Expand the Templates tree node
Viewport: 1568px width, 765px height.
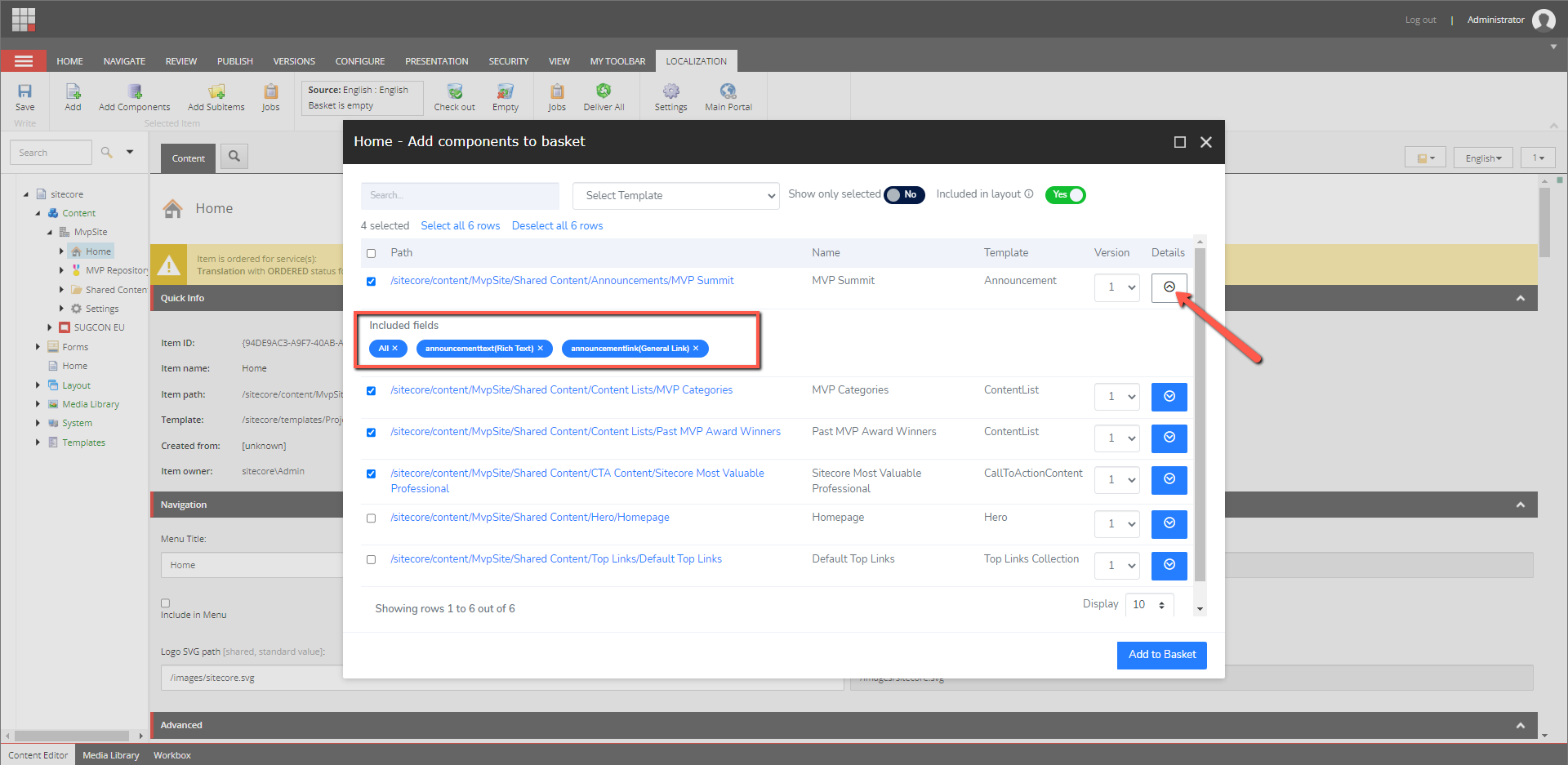coord(38,443)
